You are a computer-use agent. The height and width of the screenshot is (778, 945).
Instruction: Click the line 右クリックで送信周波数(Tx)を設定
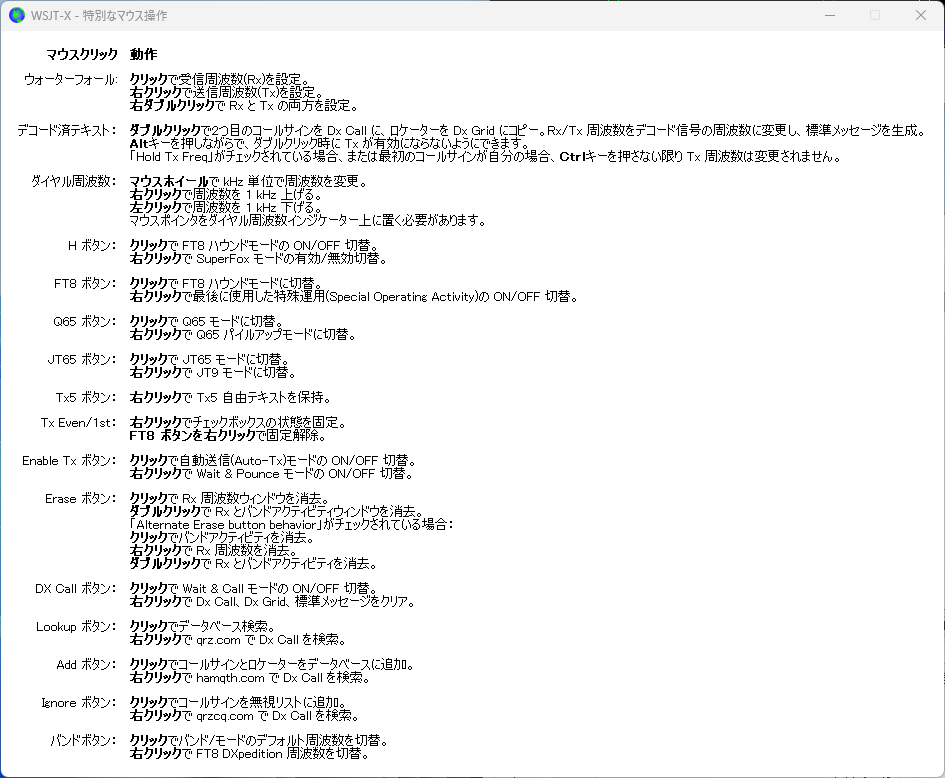(x=227, y=92)
